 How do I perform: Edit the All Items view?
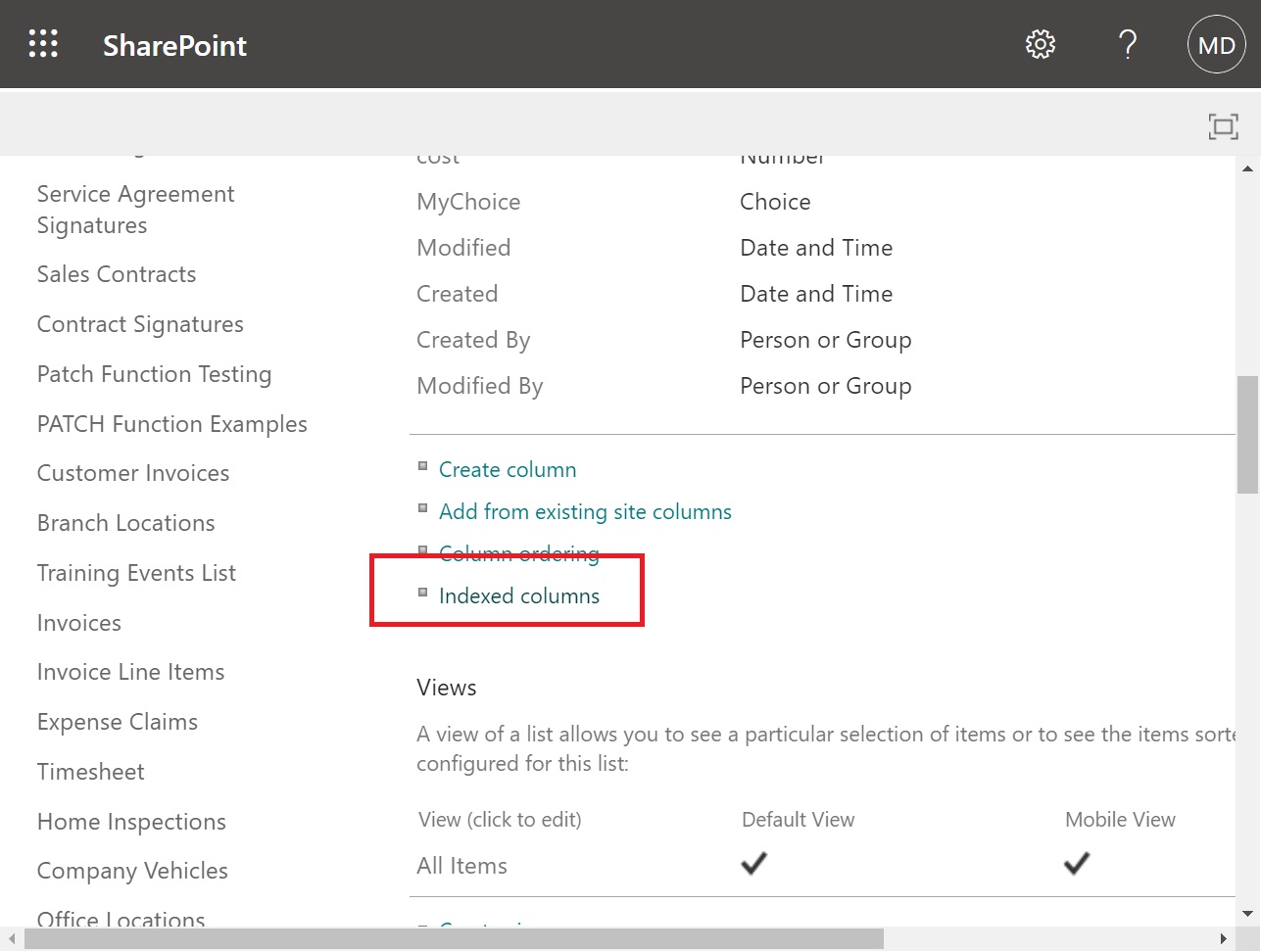pos(461,865)
